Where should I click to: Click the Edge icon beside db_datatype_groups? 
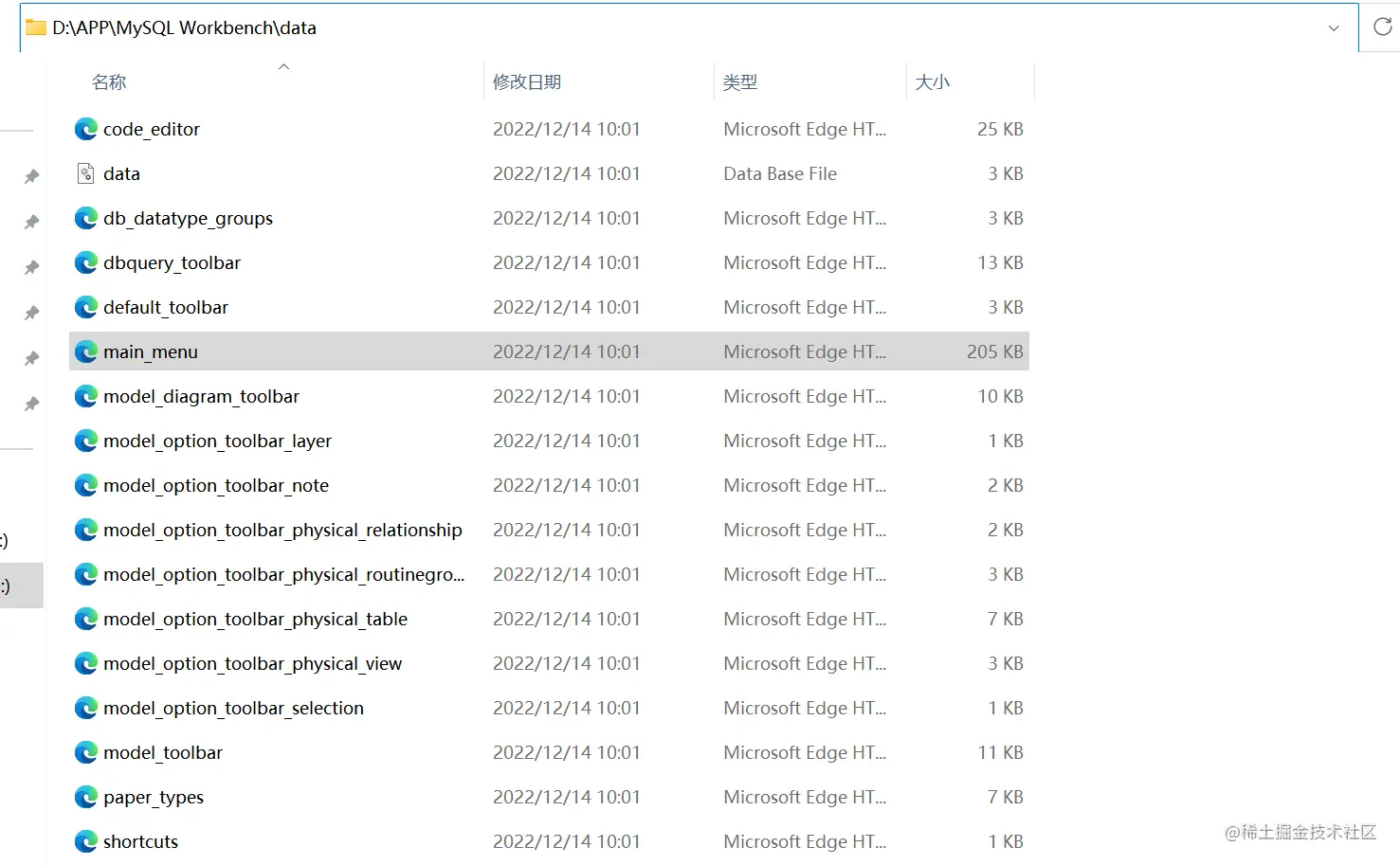click(86, 218)
